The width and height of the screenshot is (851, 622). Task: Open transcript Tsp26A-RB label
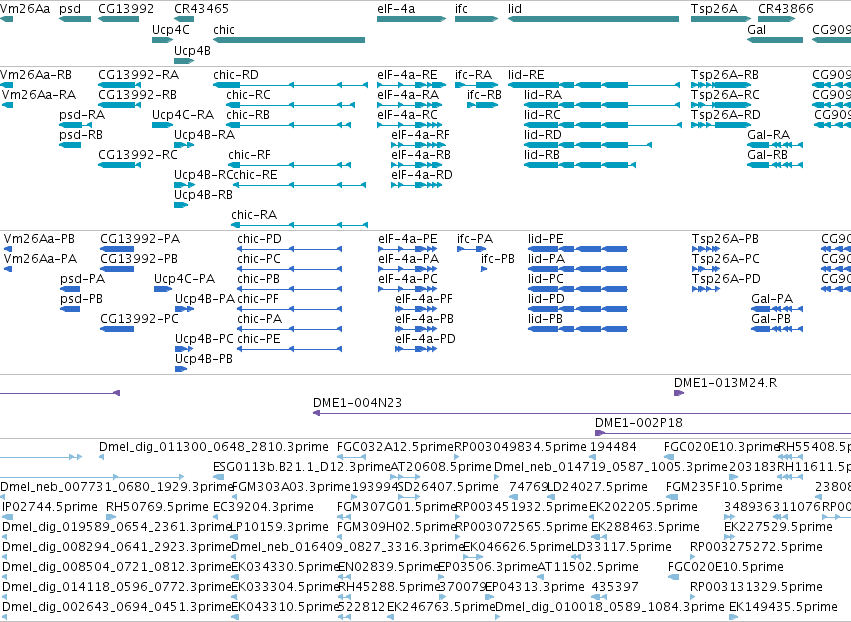tap(725, 74)
